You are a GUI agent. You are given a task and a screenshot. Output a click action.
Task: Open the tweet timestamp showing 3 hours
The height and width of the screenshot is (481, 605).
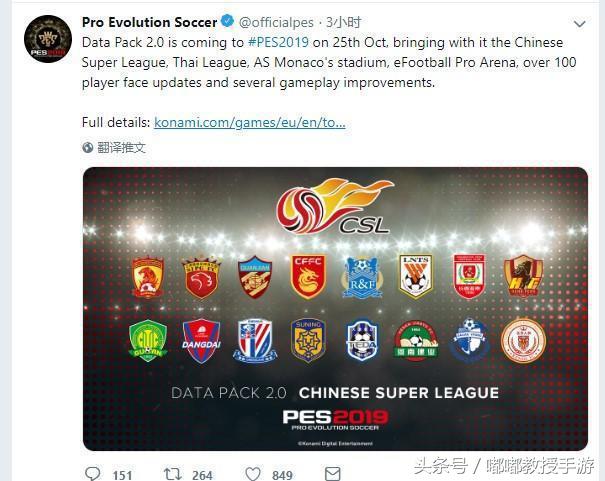pyautogui.click(x=343, y=22)
